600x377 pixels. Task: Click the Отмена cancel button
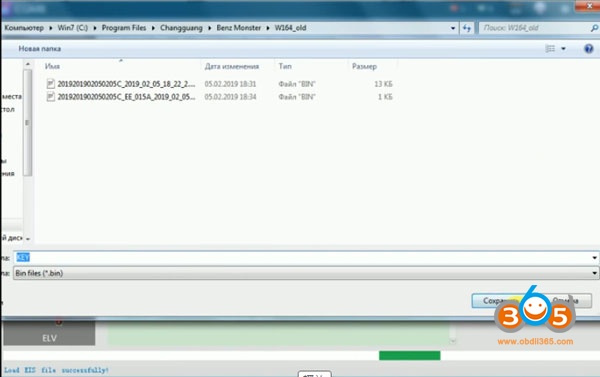click(565, 301)
